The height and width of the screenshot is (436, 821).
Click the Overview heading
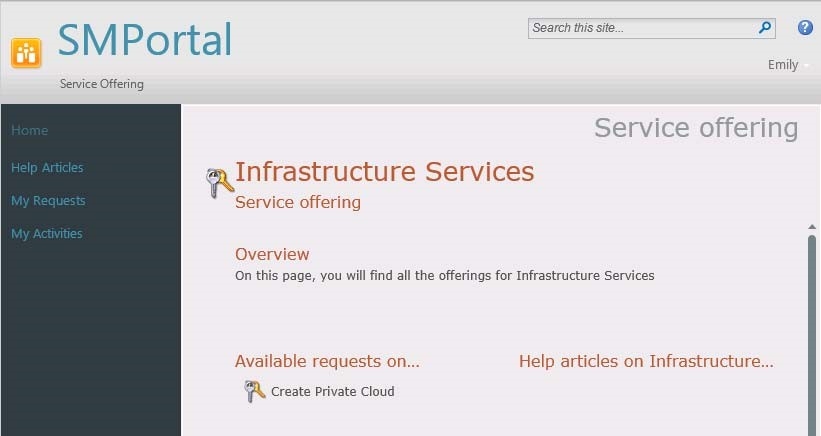272,254
